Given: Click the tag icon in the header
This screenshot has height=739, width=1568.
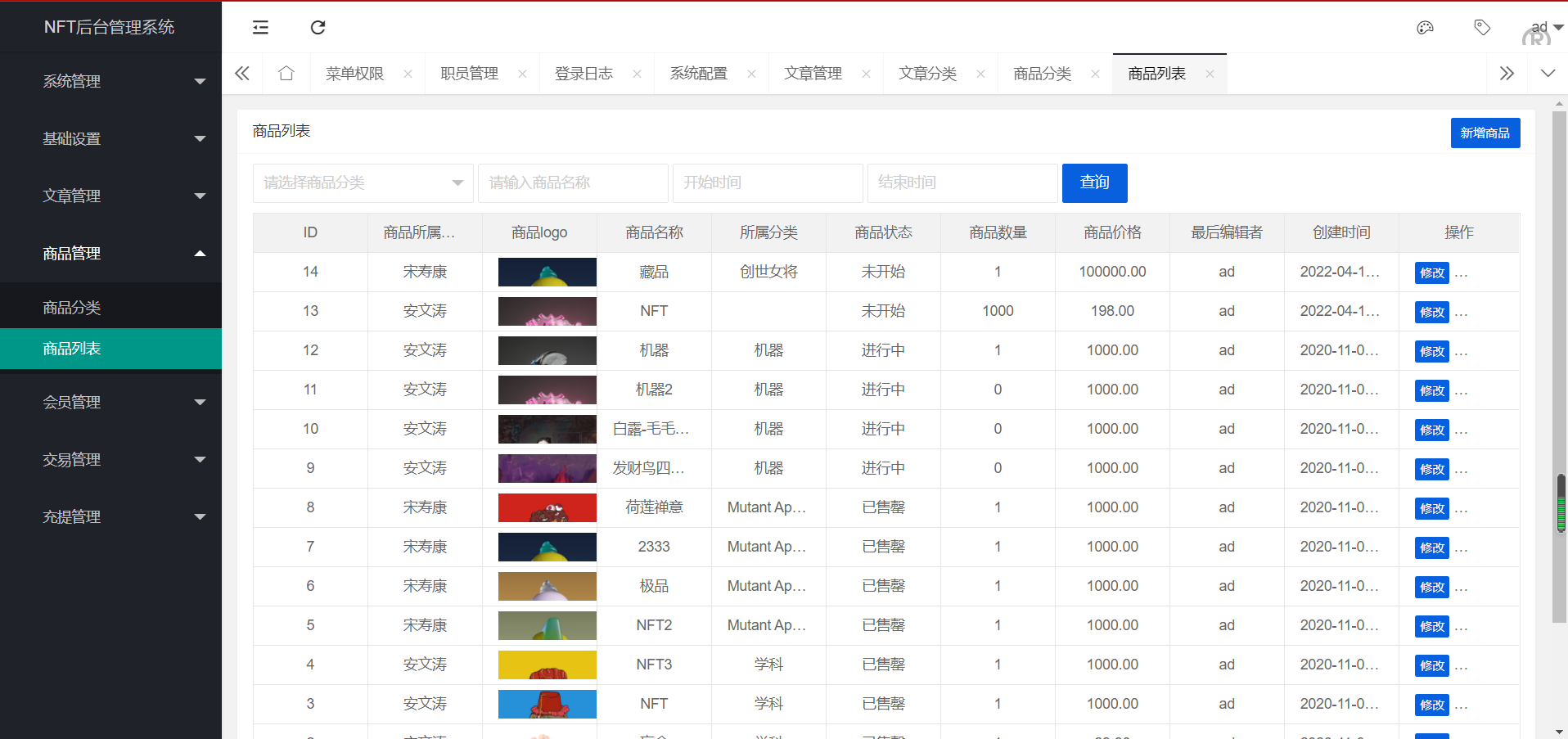Looking at the screenshot, I should [1482, 27].
